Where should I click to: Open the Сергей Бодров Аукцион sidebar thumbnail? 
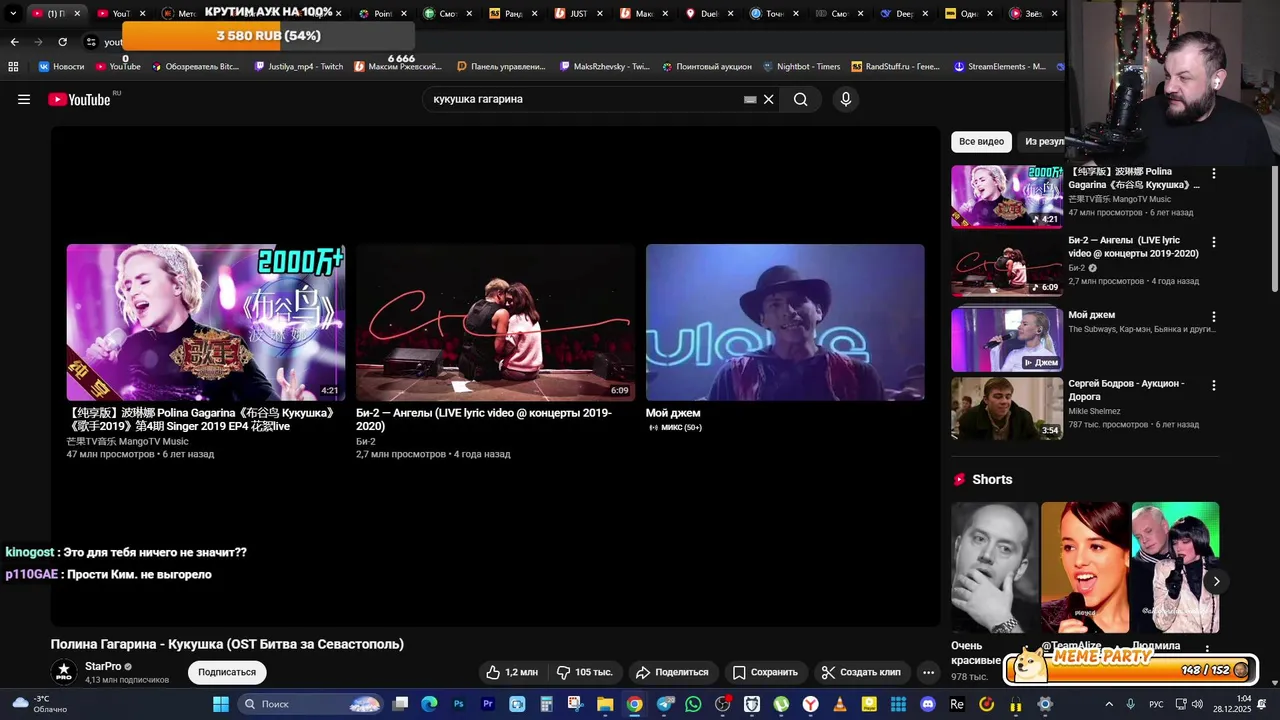point(1007,408)
